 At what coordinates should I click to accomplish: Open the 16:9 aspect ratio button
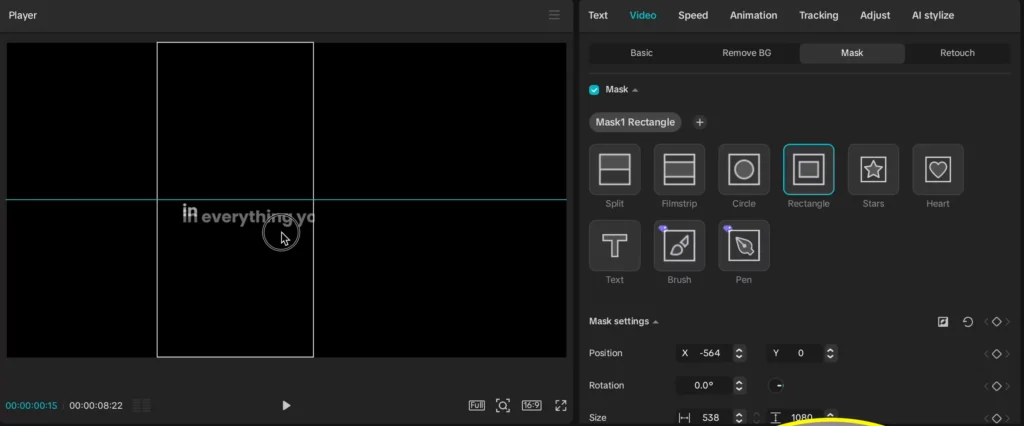(x=532, y=405)
